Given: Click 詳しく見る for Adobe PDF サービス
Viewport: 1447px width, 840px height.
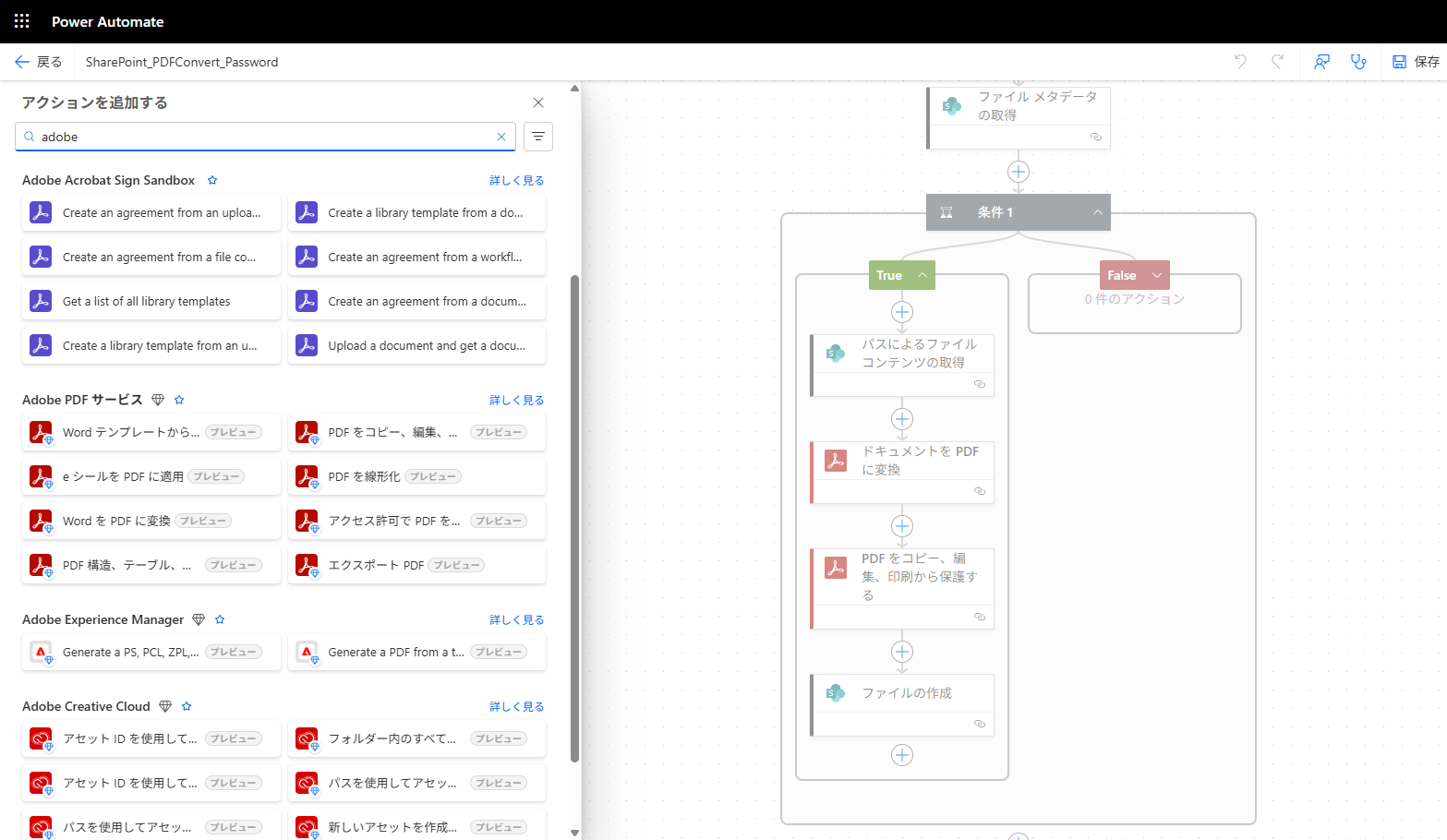Looking at the screenshot, I should (x=517, y=400).
